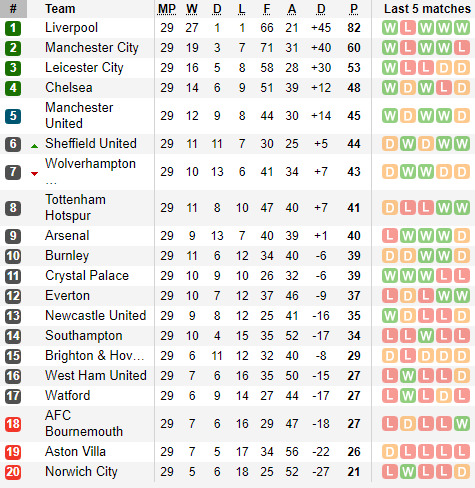Open the Norwich City team link
The width and height of the screenshot is (475, 488).
(81, 472)
